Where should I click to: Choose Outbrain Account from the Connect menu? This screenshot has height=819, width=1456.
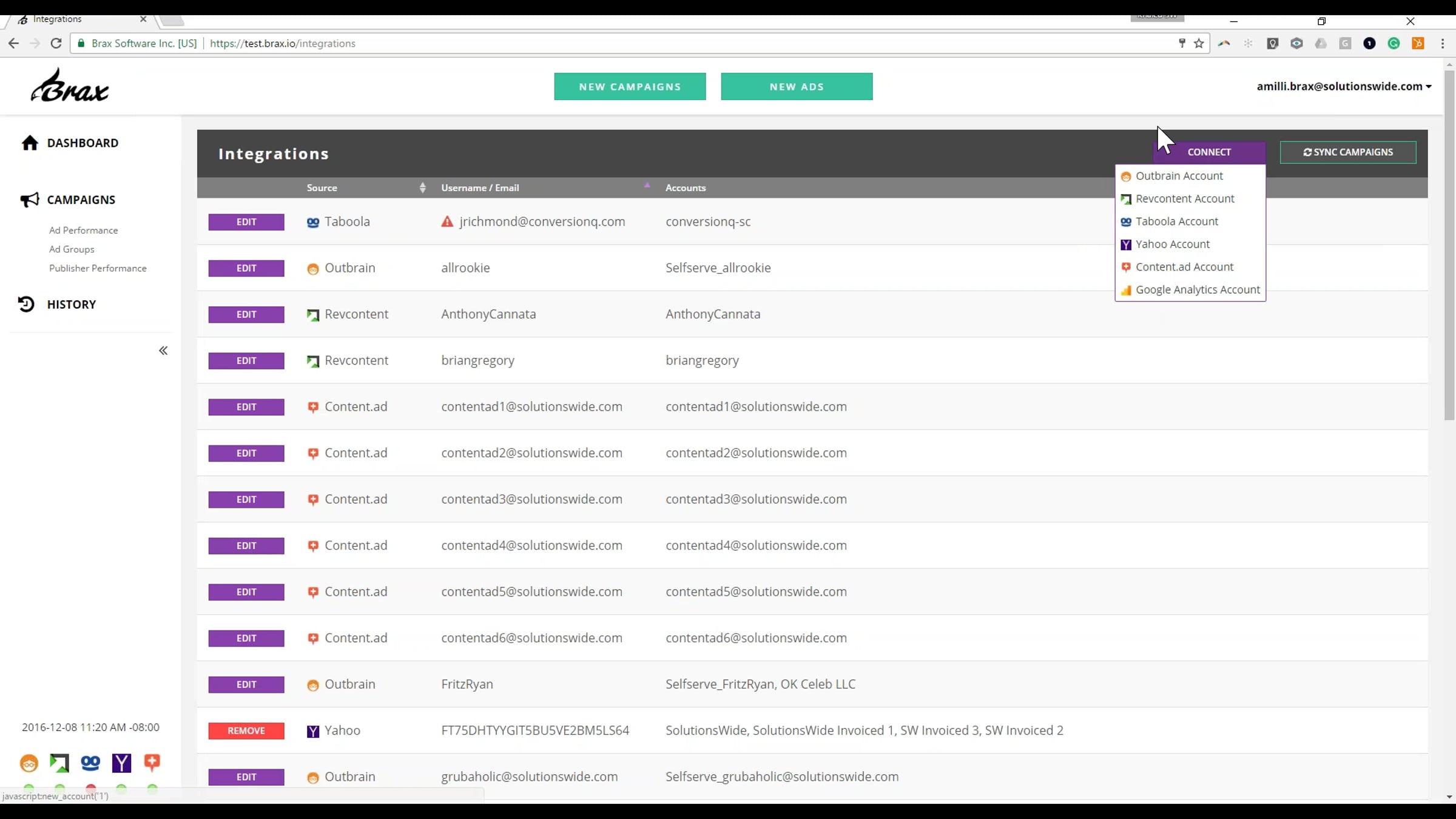click(1179, 176)
